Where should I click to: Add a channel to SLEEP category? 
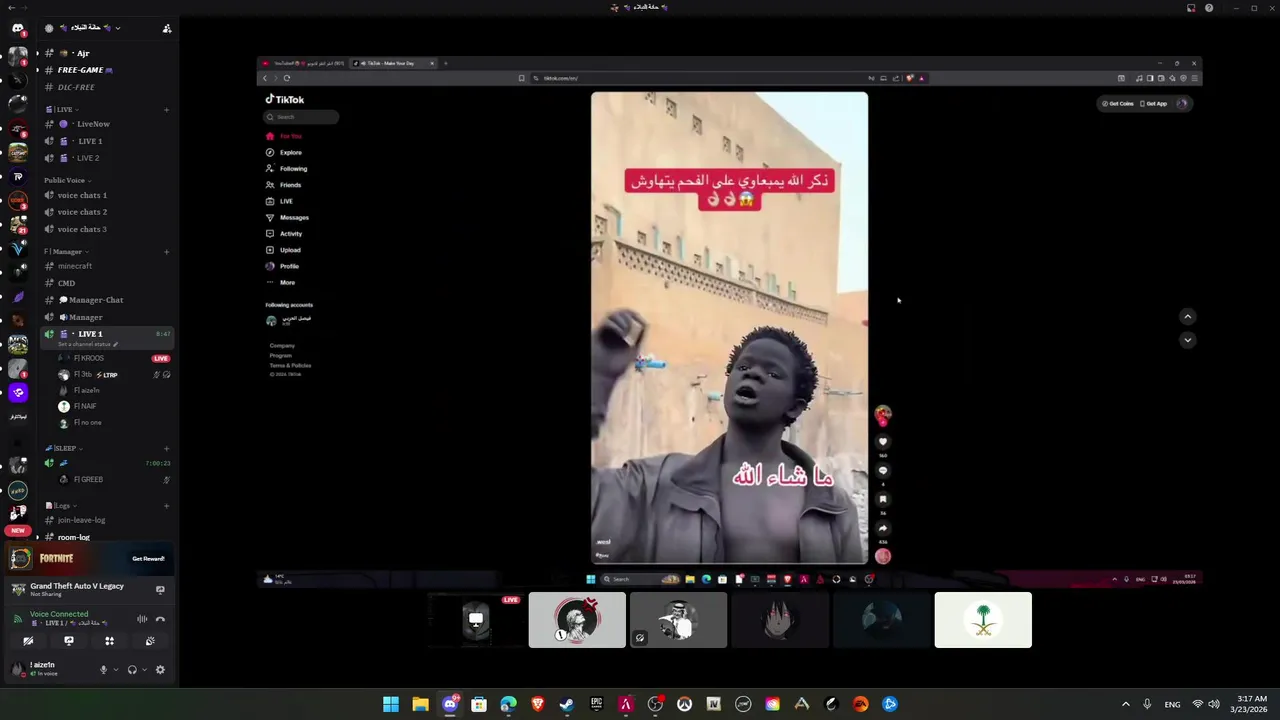(x=166, y=448)
